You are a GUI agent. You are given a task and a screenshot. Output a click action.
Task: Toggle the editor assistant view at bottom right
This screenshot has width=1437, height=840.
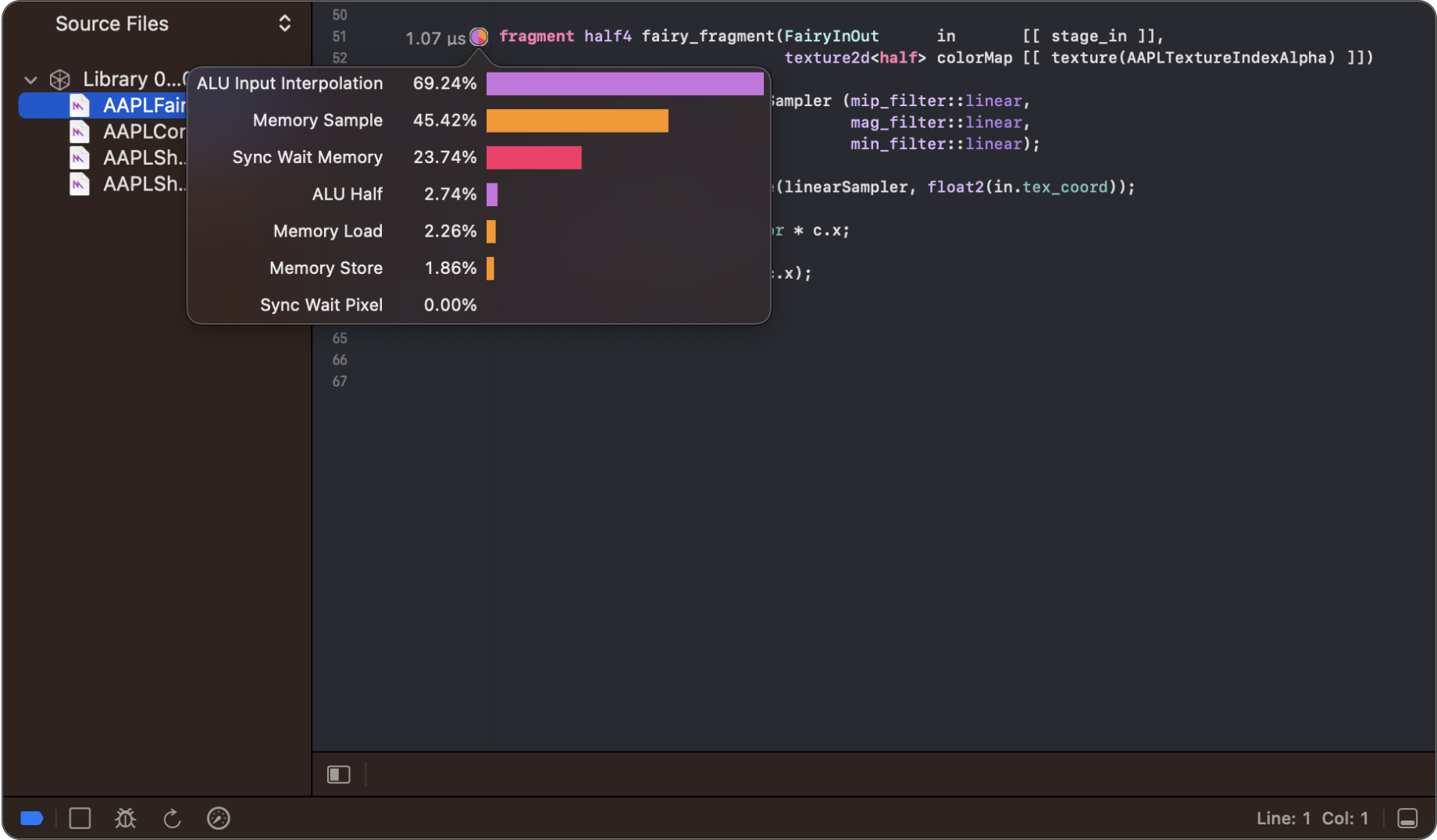[x=1407, y=818]
